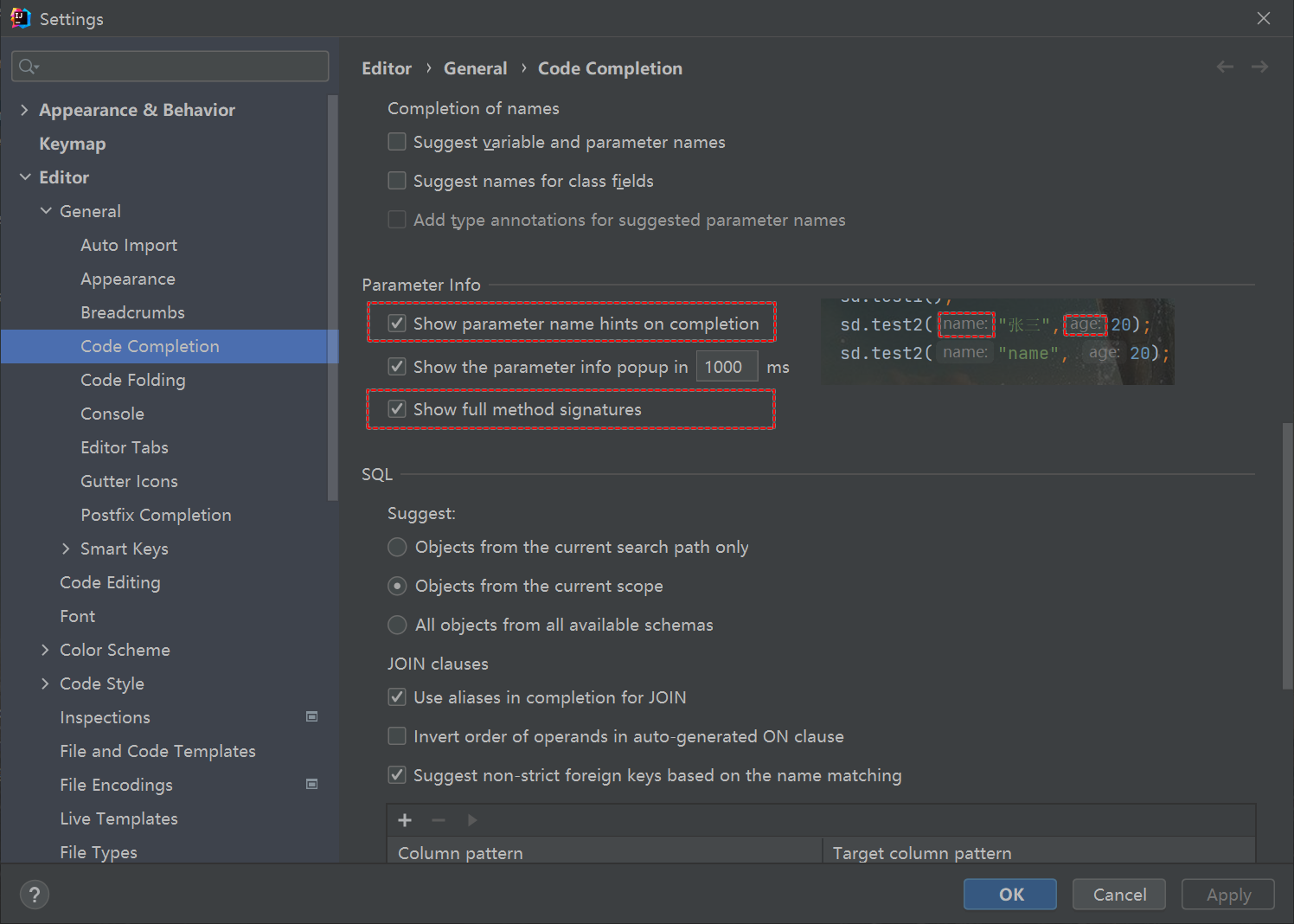Click the project-level icon beside File Encodings
The image size is (1294, 924).
tap(312, 785)
